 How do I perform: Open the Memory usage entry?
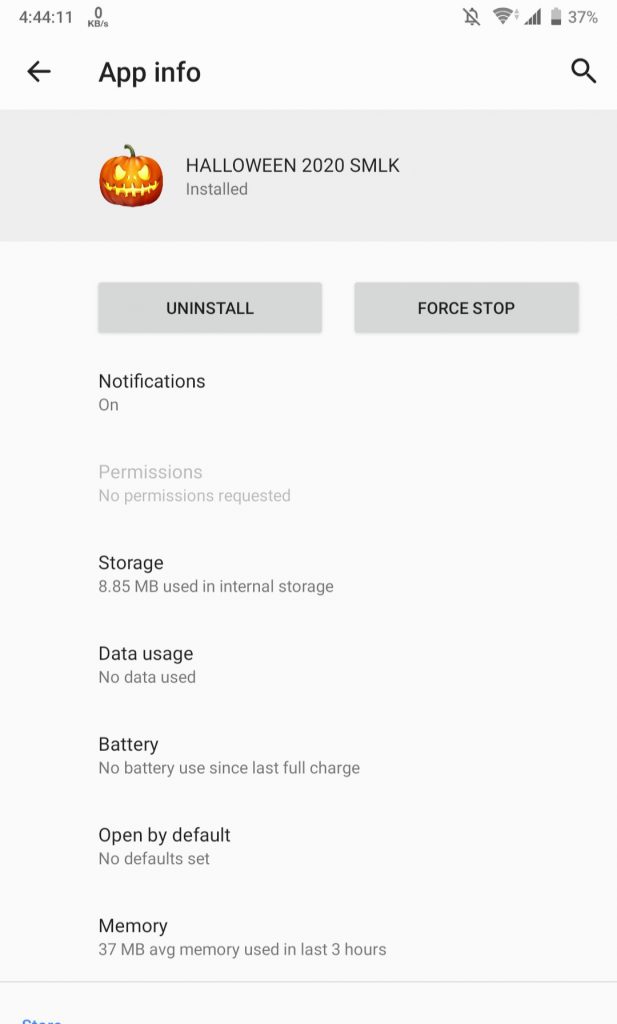click(308, 937)
